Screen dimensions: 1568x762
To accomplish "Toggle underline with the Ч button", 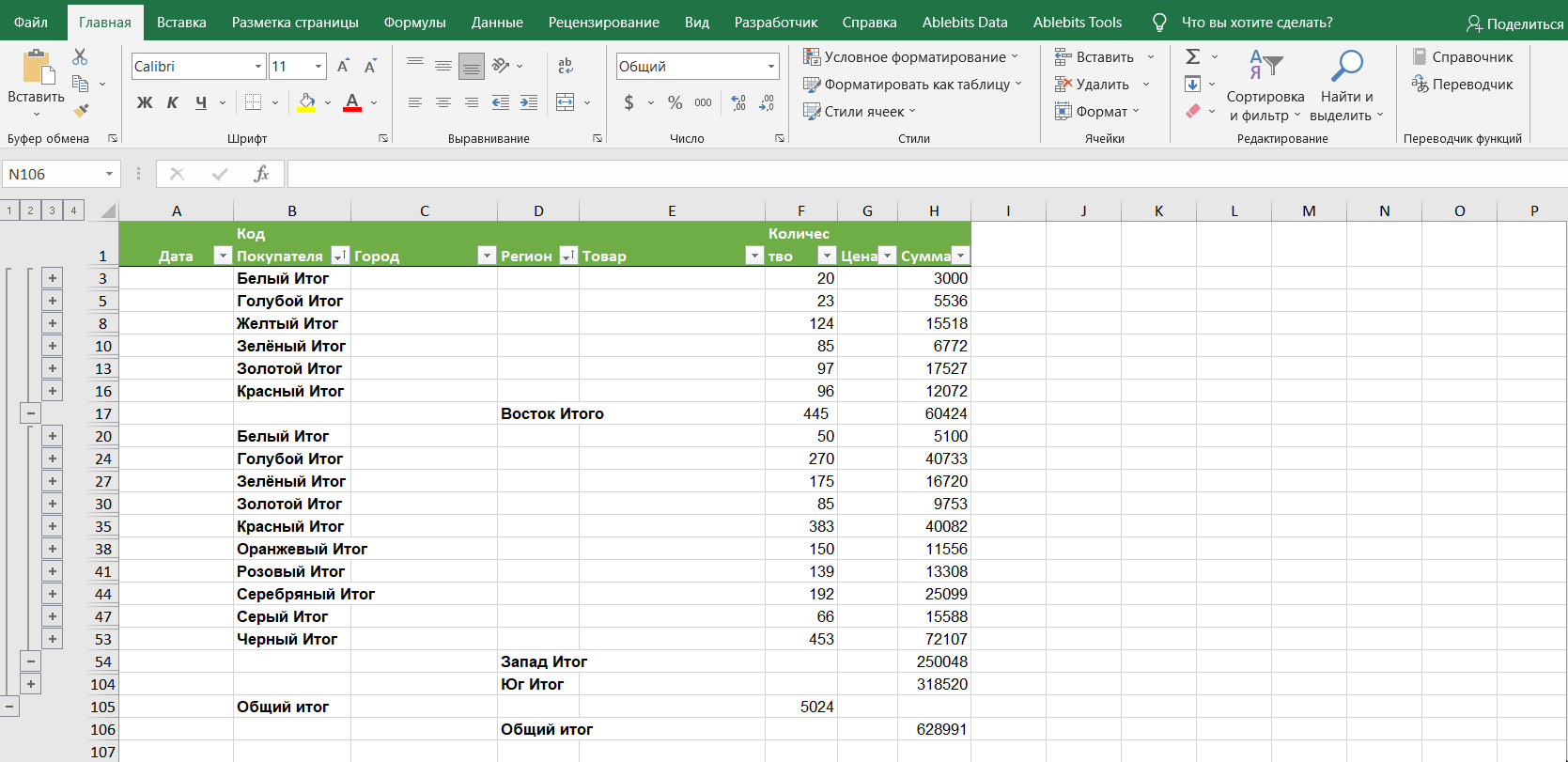I will tap(200, 102).
